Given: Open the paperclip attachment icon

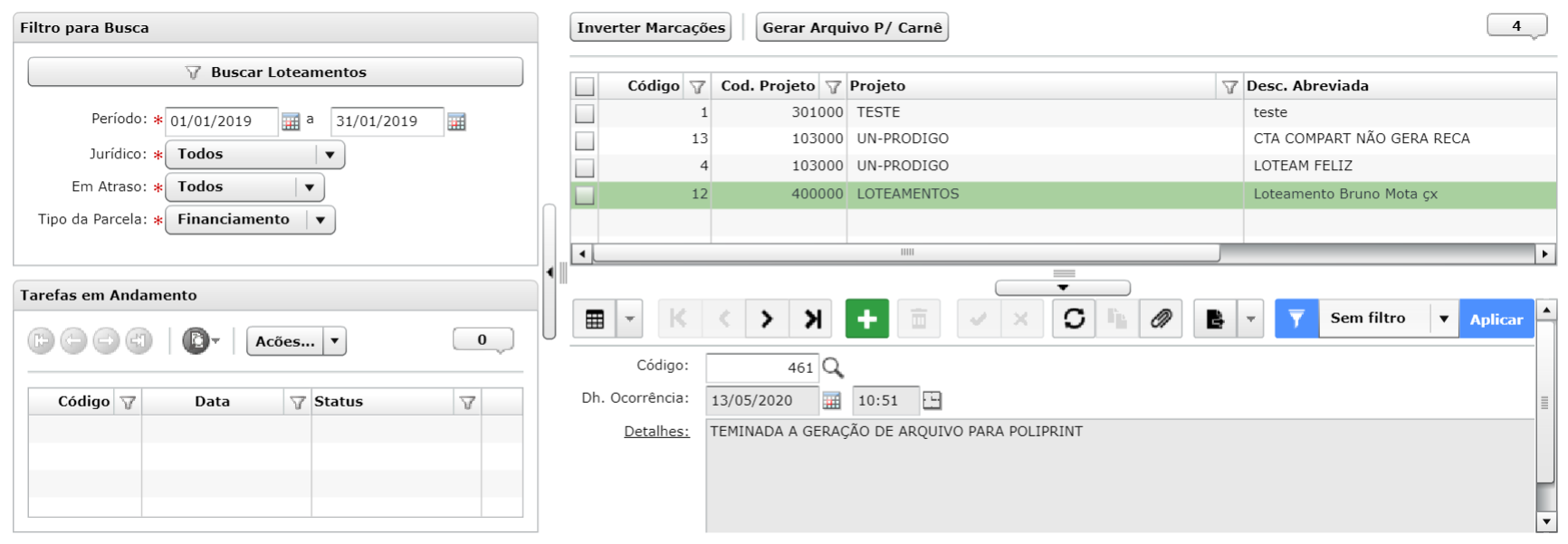Looking at the screenshot, I should click(1161, 319).
